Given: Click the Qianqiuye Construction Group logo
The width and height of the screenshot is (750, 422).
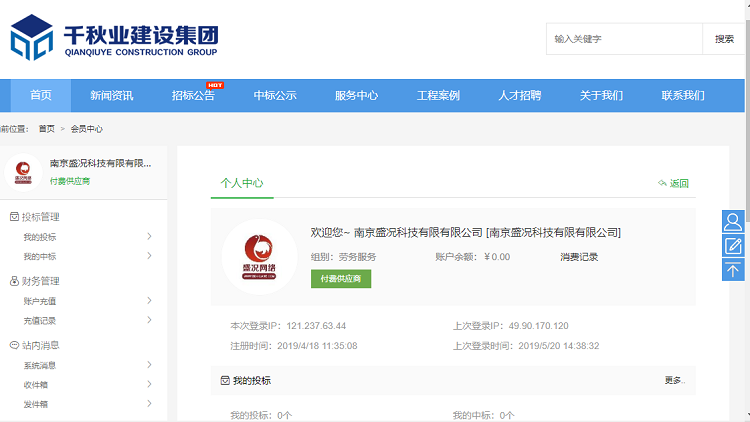Looking at the screenshot, I should pos(113,38).
